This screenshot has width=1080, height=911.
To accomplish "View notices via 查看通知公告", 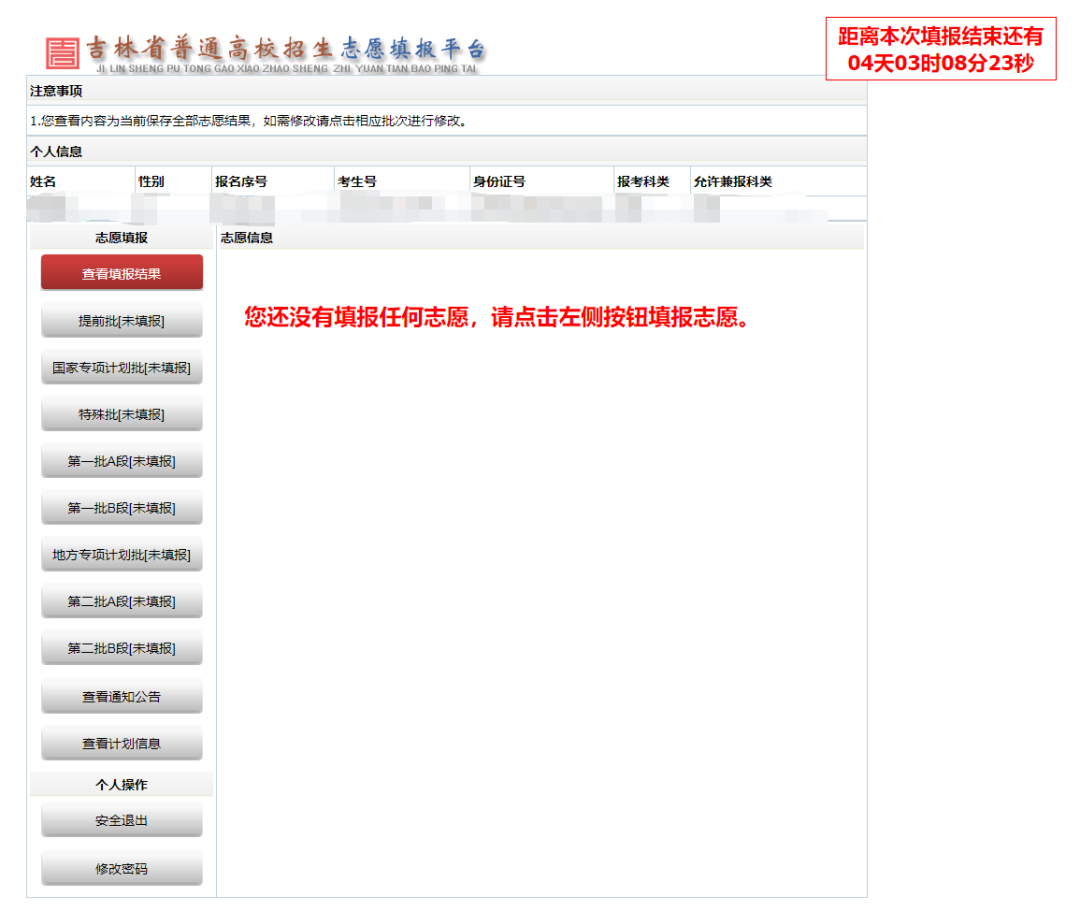I will (121, 696).
